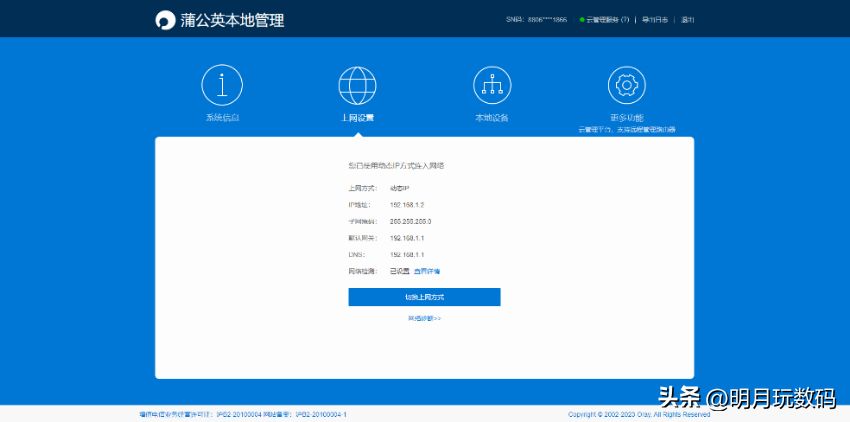Click the globe icon for 上网设置
Viewport: 850px width, 422px height.
[x=357, y=86]
